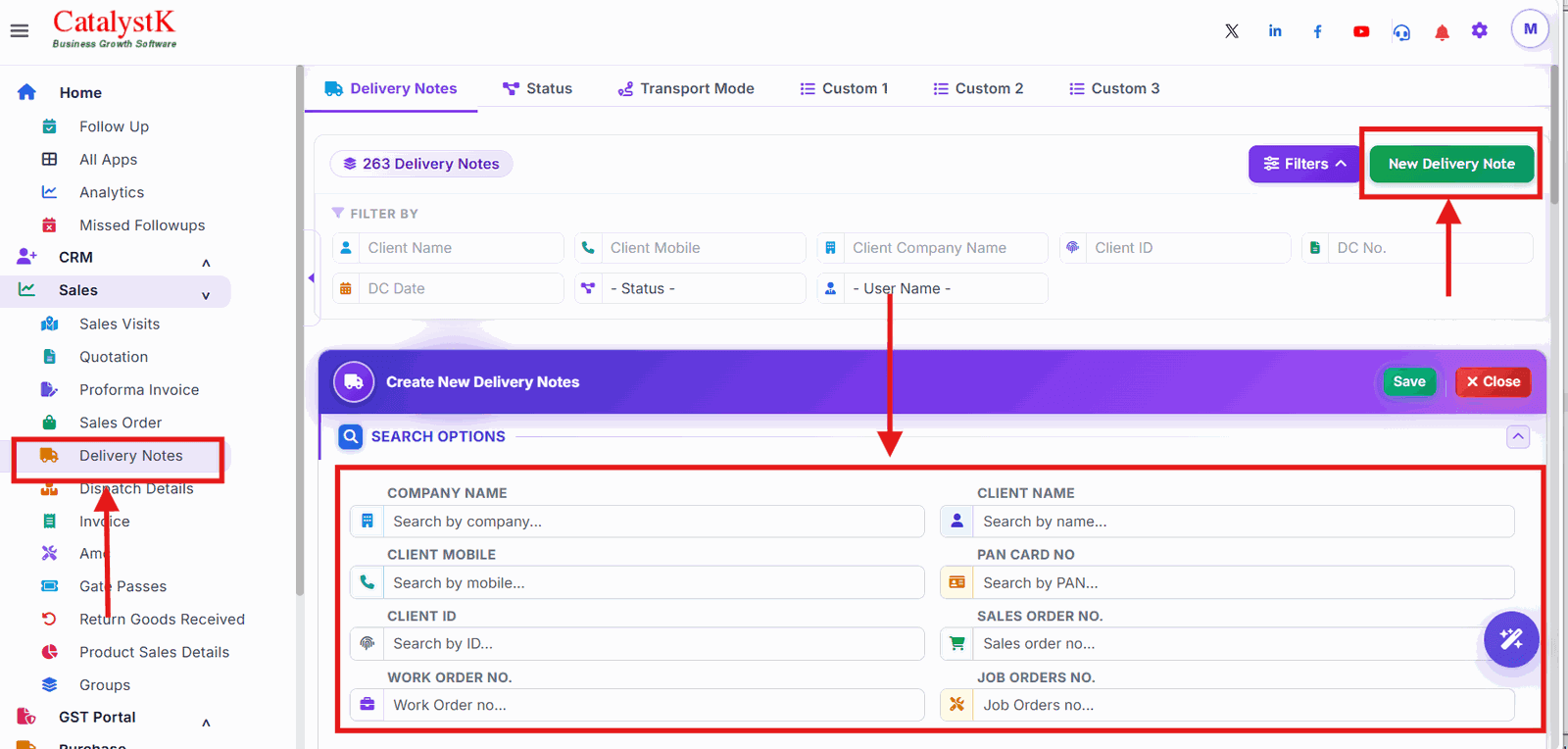The height and width of the screenshot is (749, 1568).
Task: Open the notification bell icon
Action: point(1442,32)
